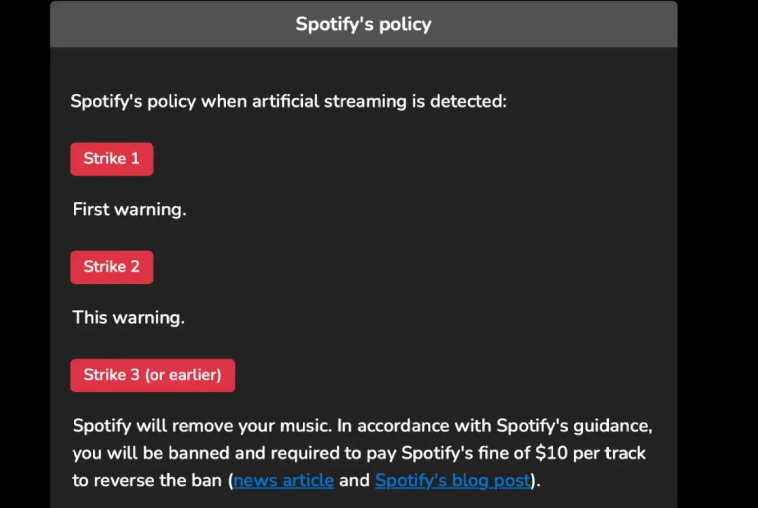Viewport: 758px width, 508px height.
Task: Click the black backdrop right of the dialog
Action: point(718,254)
